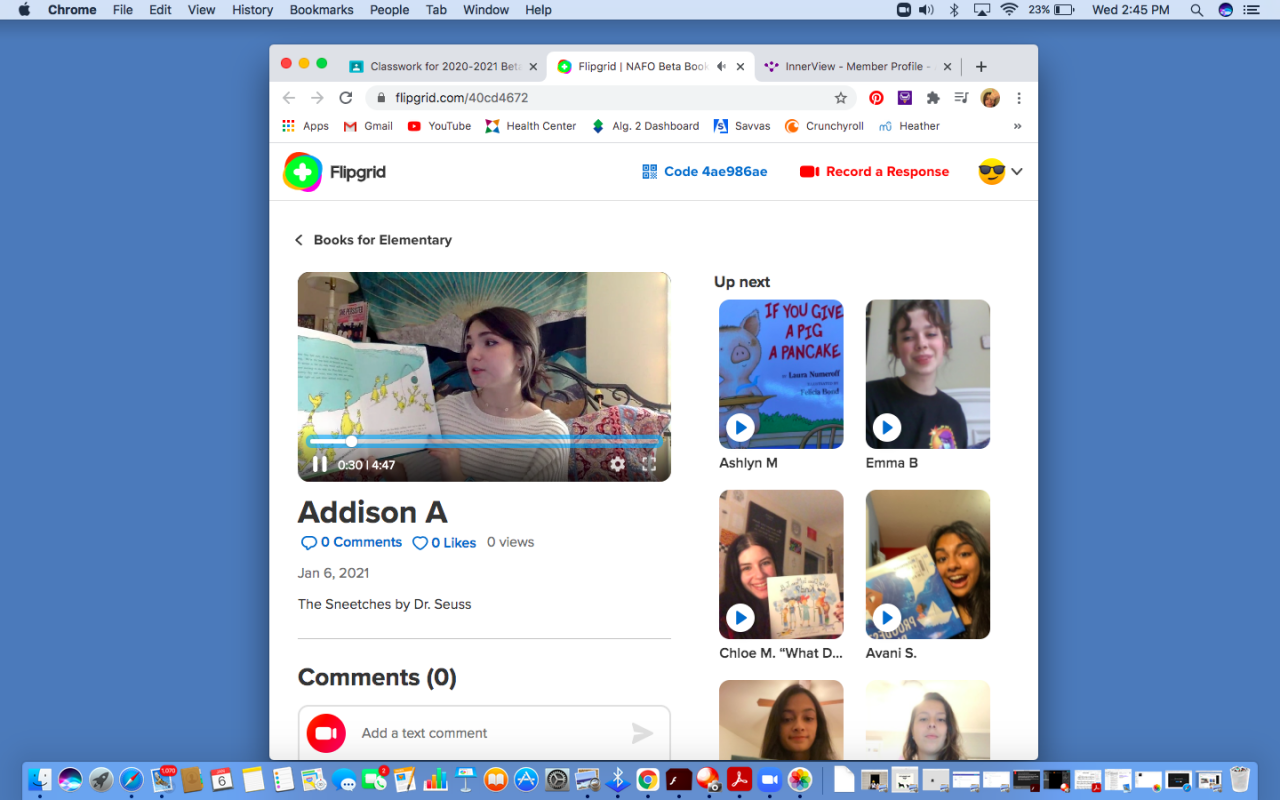The image size is (1280, 800).
Task: Click the Chrome profile avatar
Action: click(990, 98)
